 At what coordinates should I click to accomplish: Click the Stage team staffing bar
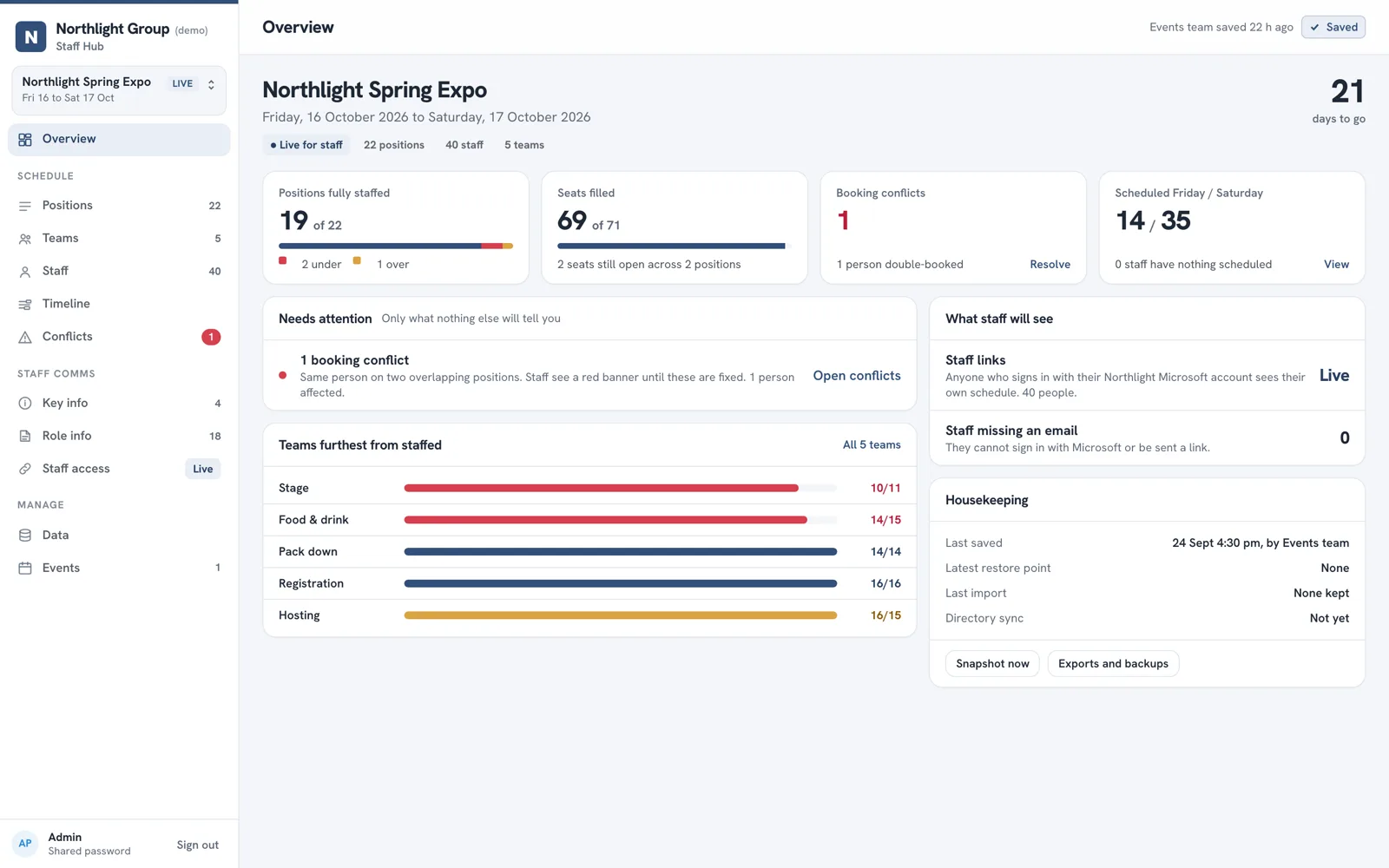(621, 488)
